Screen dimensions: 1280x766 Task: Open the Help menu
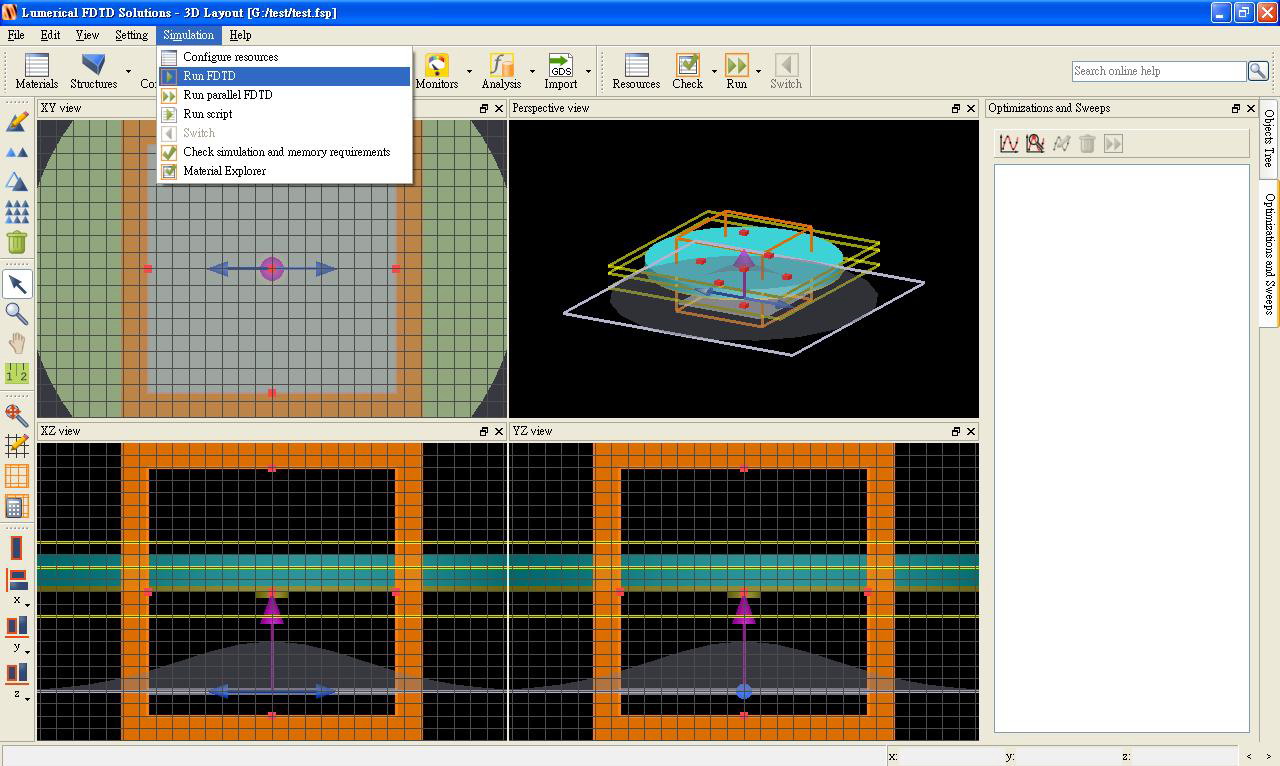(240, 35)
